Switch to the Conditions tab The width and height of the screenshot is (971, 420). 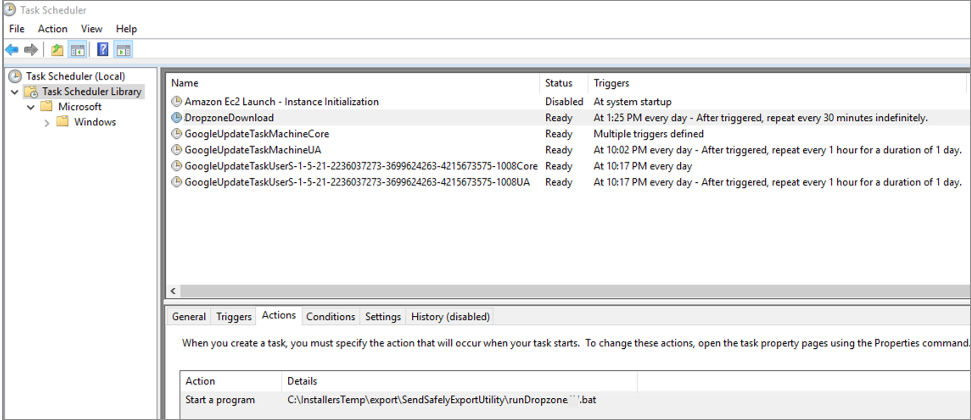click(331, 317)
